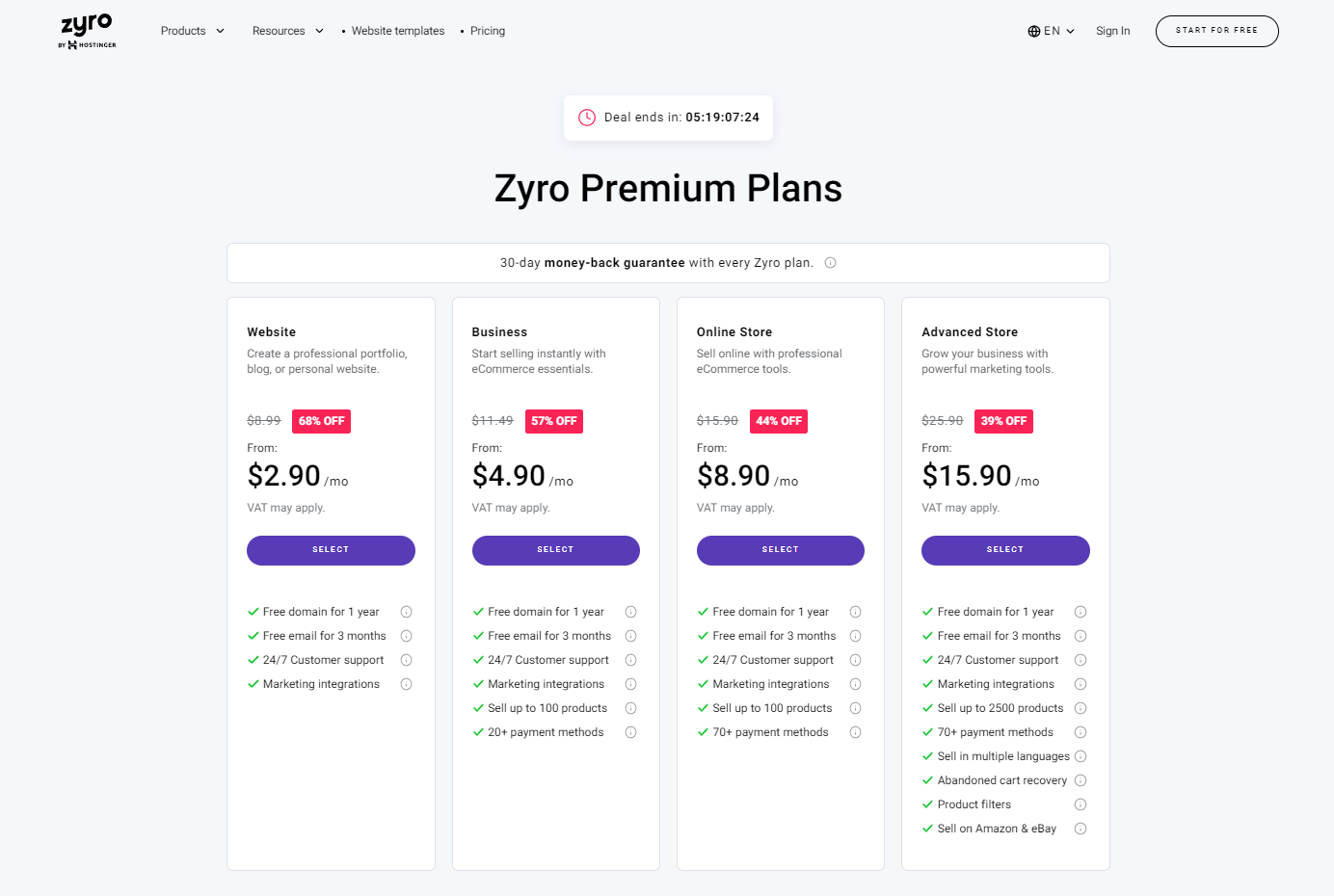
Task: Click the deal countdown clock icon
Action: pos(586,118)
